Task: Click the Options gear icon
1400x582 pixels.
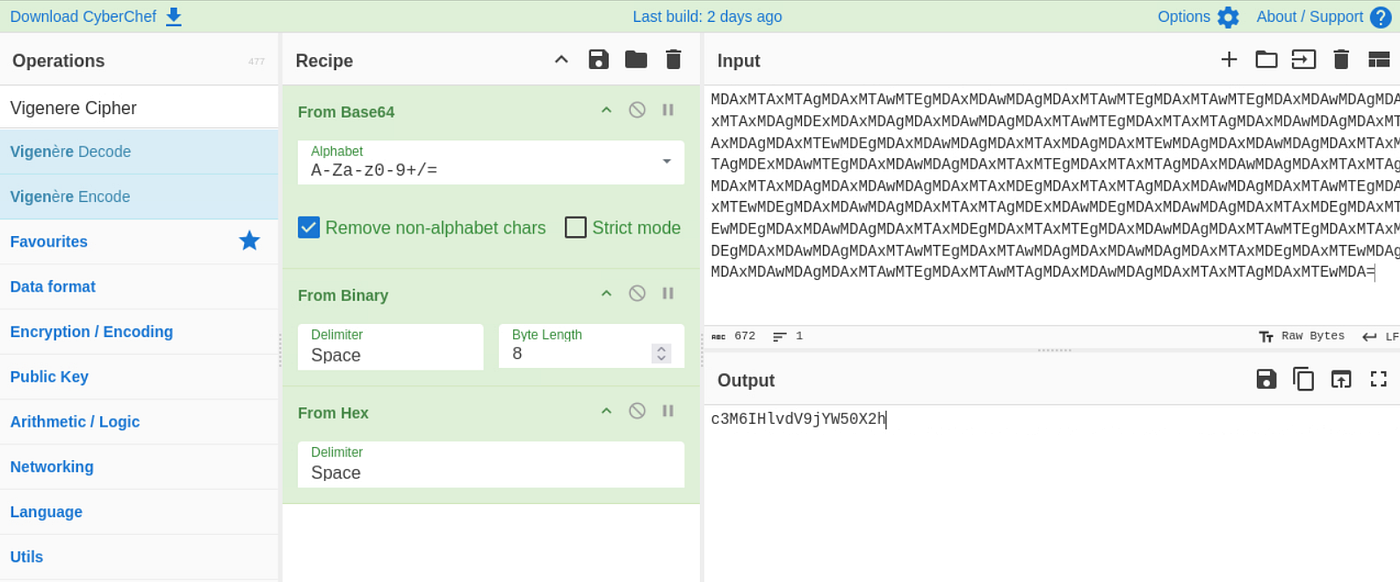Action: point(1228,17)
